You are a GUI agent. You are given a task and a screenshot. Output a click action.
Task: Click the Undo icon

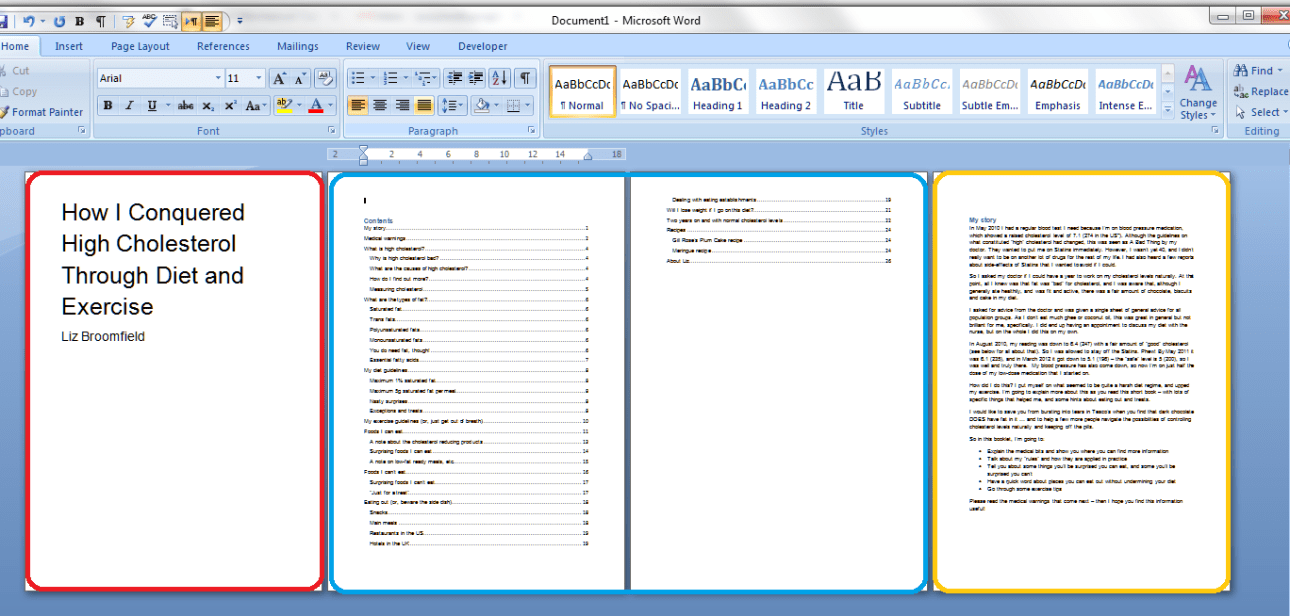pos(29,20)
